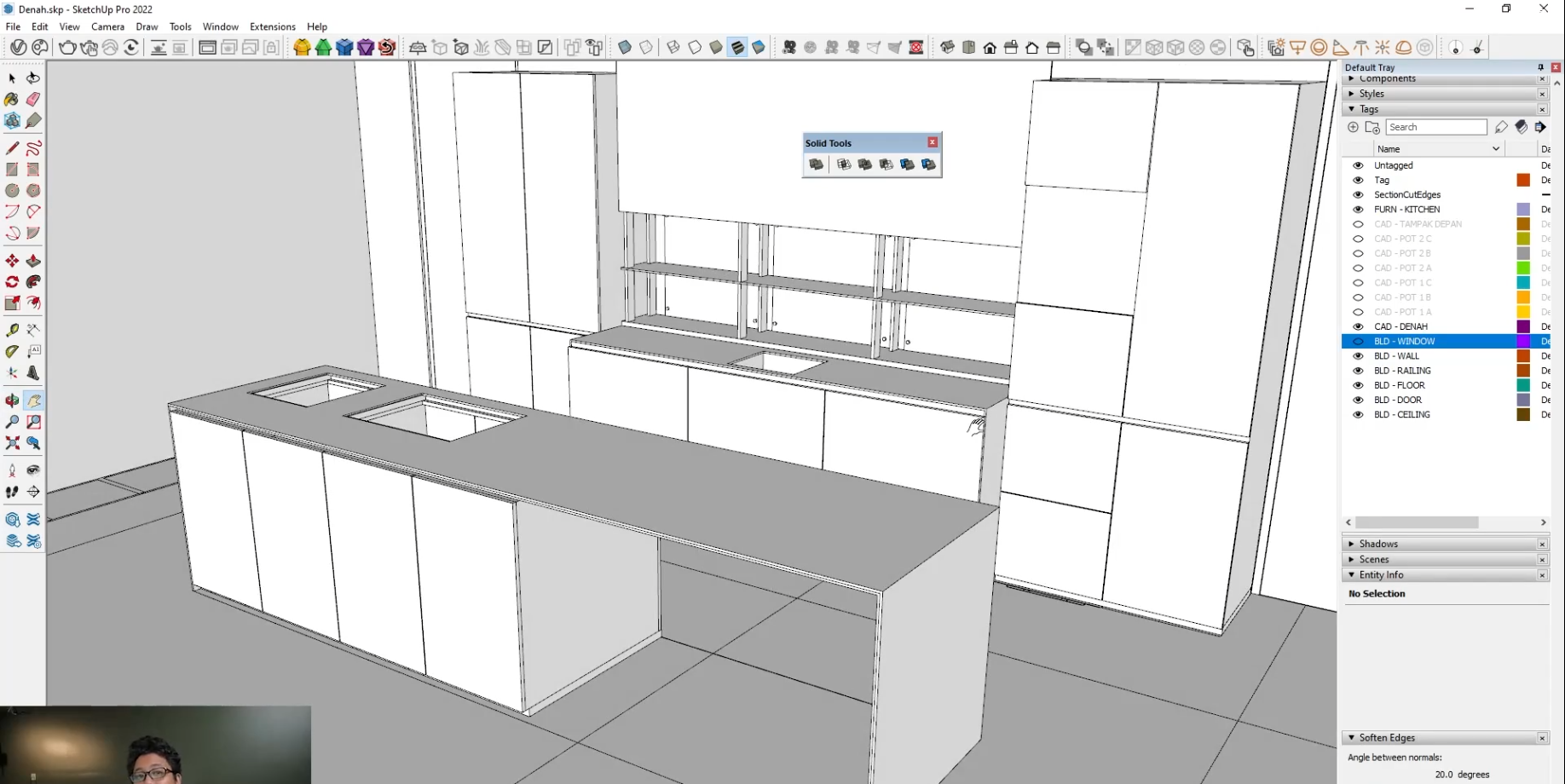
Task: Show the CAD - TAMPAK DEPAN tag
Action: point(1358,223)
